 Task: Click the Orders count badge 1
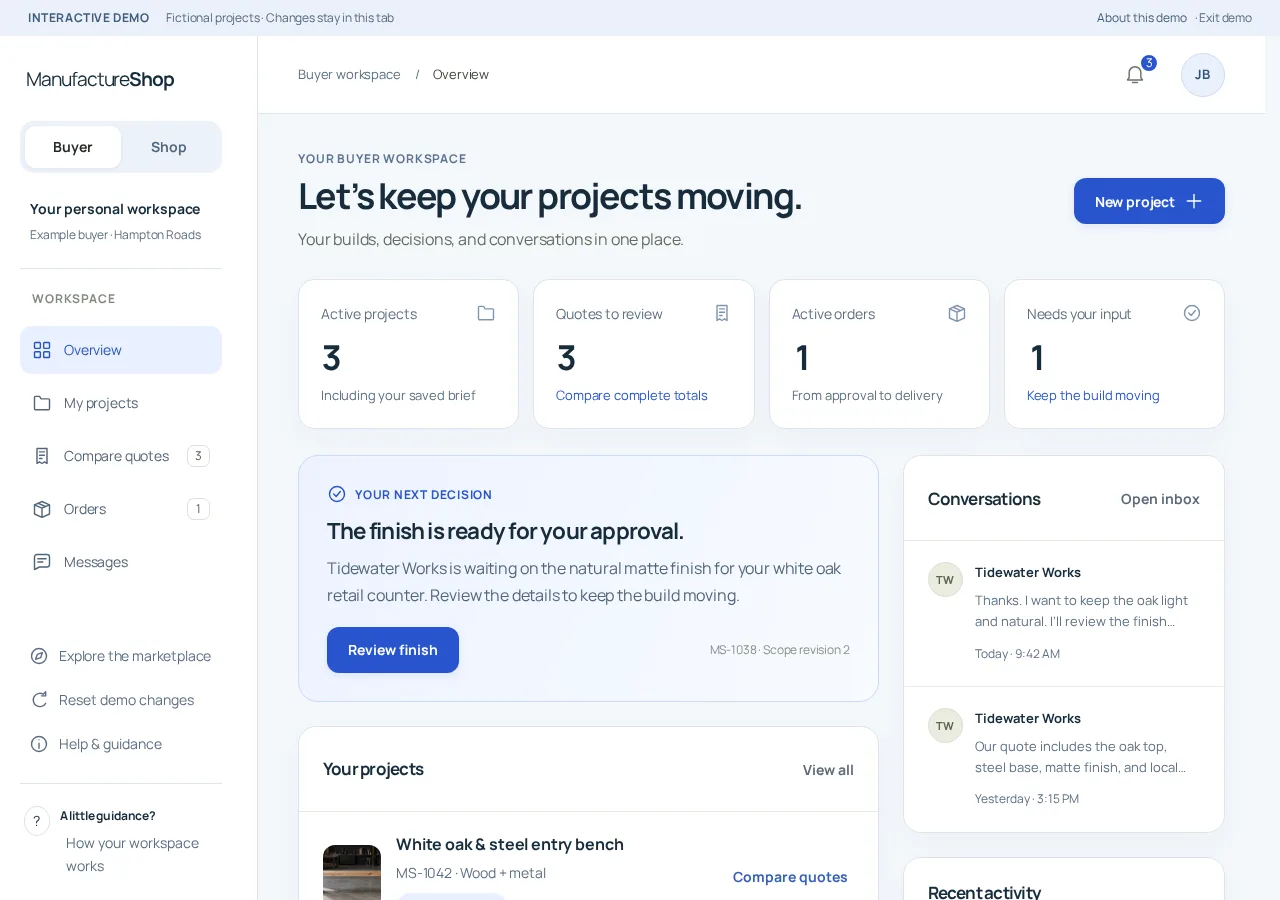198,509
